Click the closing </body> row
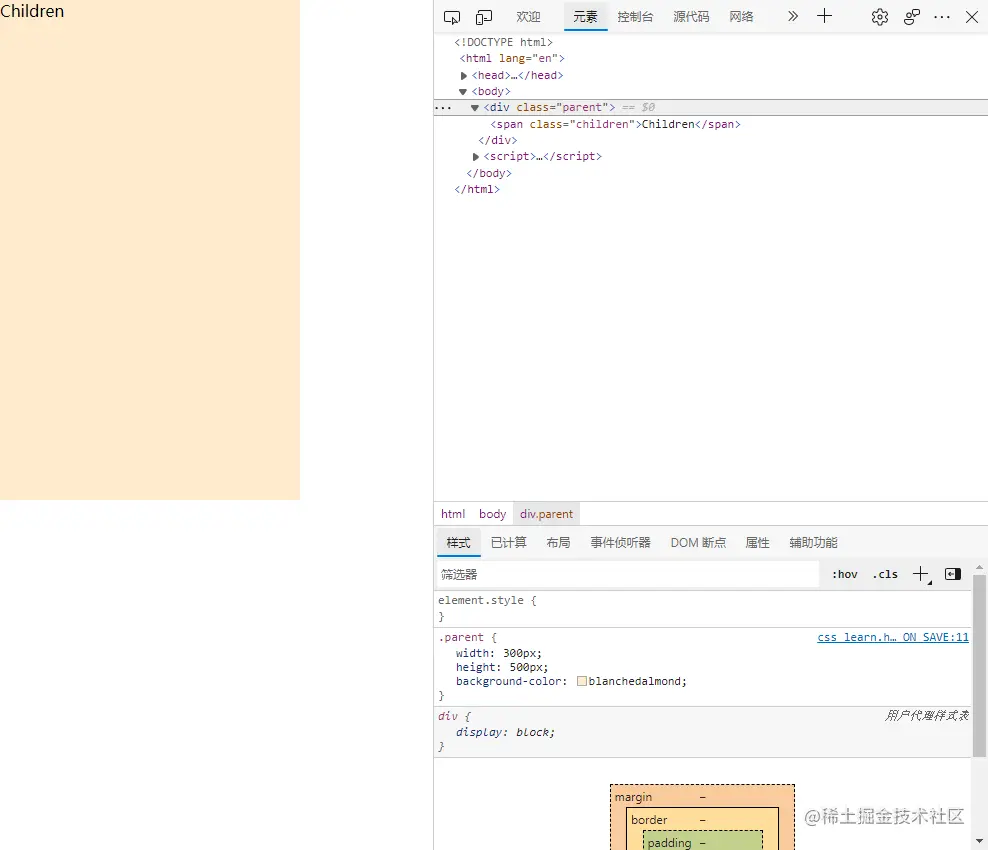This screenshot has width=988, height=850. coord(488,173)
